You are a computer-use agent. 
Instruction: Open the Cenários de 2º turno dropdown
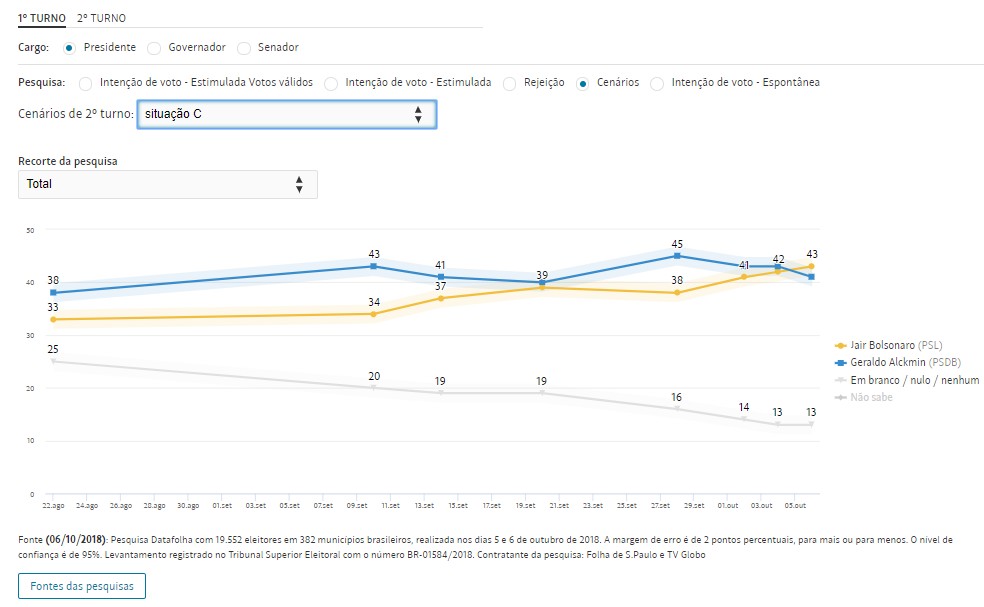[x=285, y=114]
